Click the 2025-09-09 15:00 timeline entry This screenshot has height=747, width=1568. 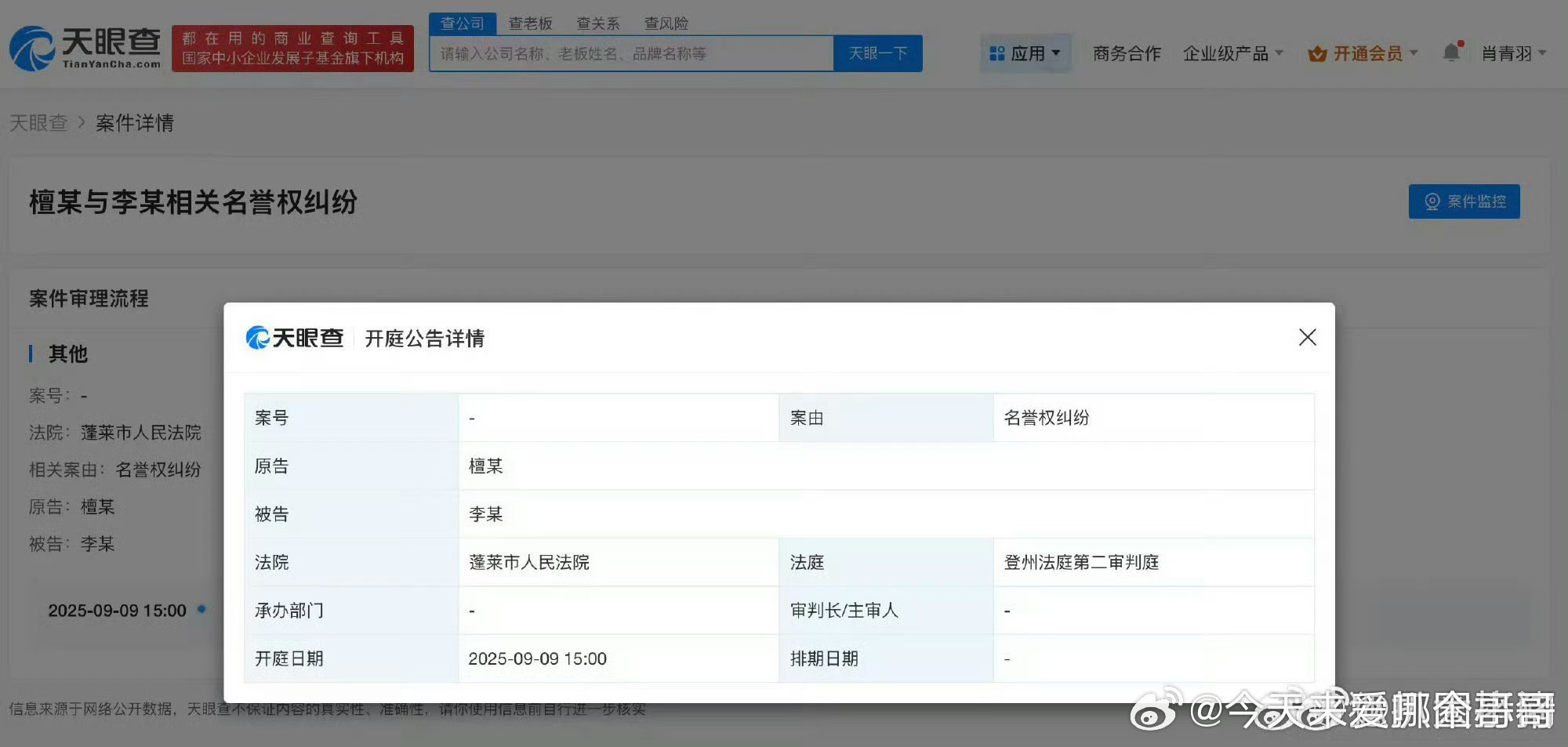118,611
